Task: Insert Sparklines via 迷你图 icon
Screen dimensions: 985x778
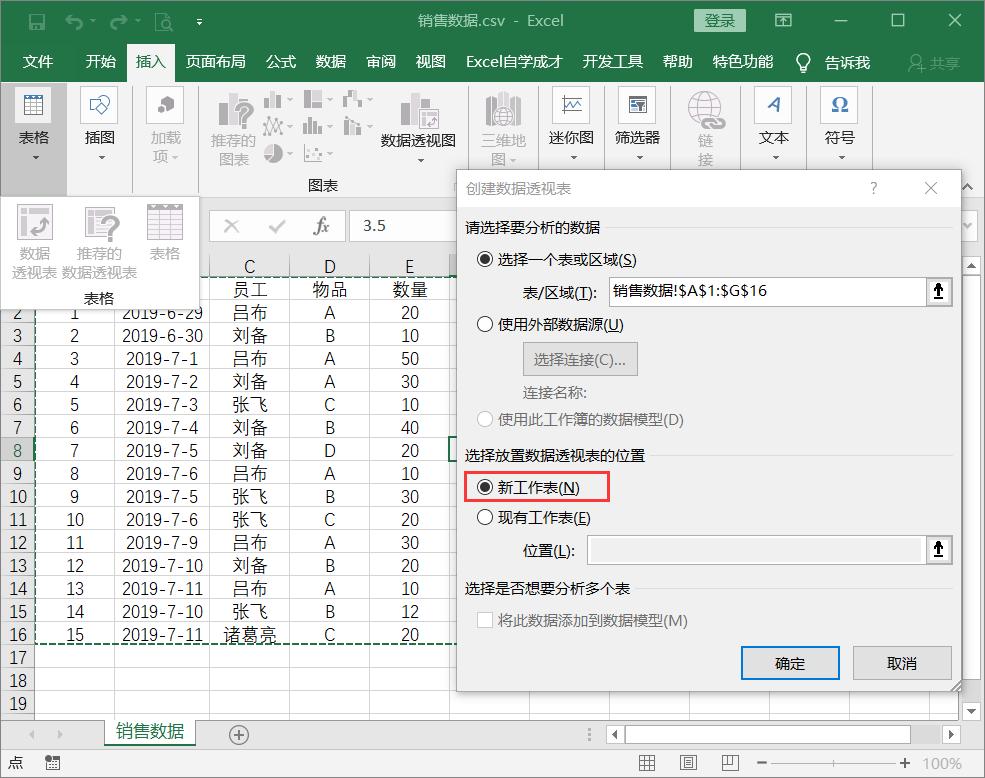Action: coord(570,110)
